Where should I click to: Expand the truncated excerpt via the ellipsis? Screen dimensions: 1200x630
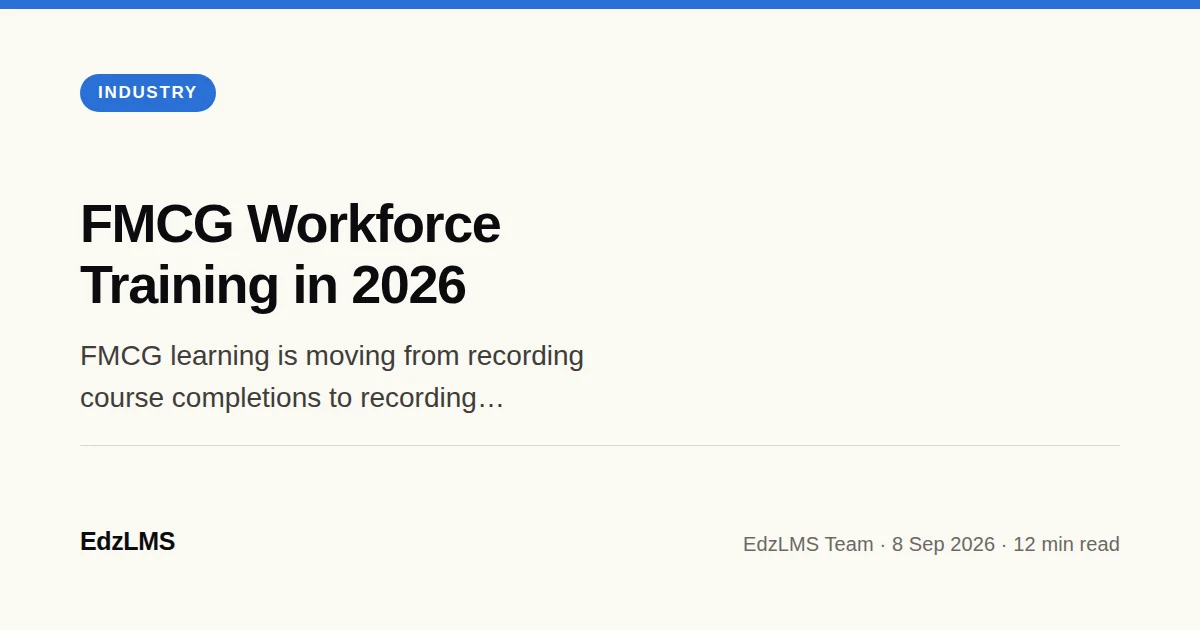tap(490, 399)
